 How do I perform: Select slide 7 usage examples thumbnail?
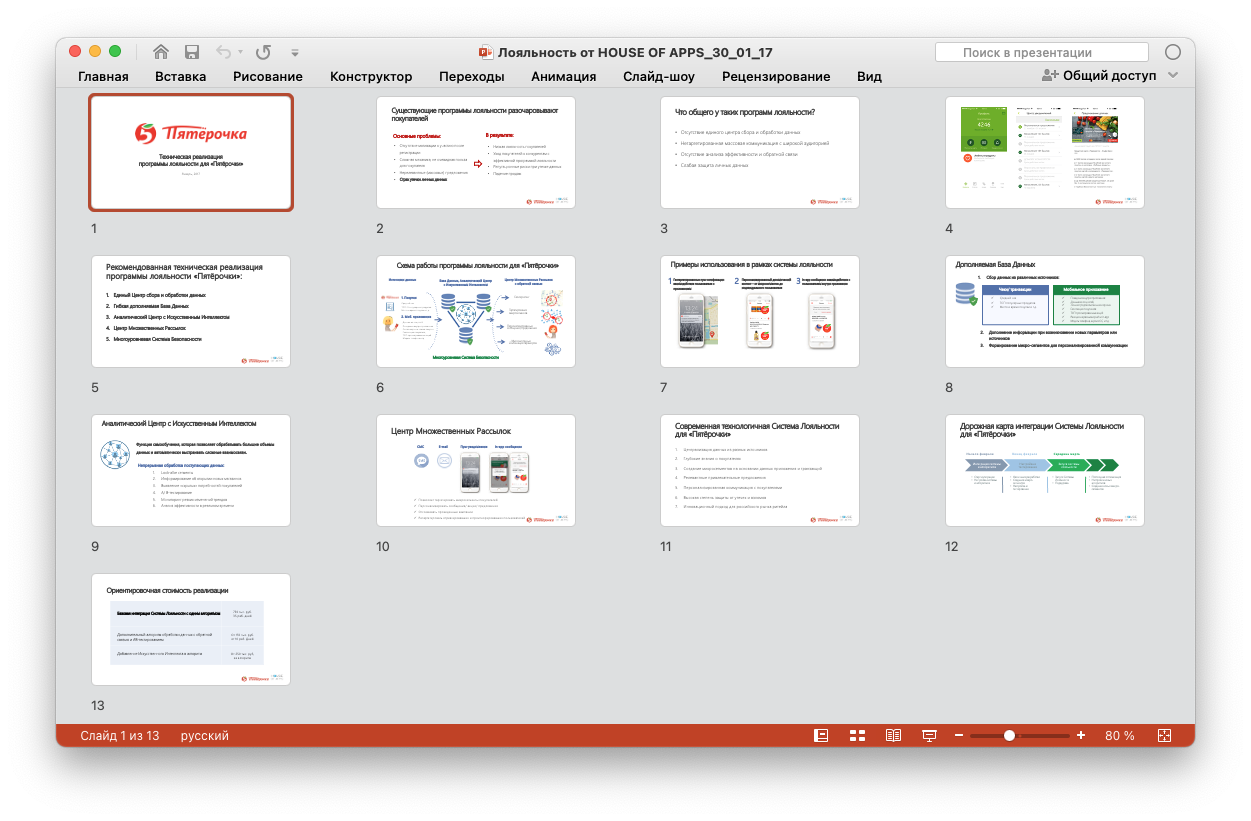(x=760, y=311)
